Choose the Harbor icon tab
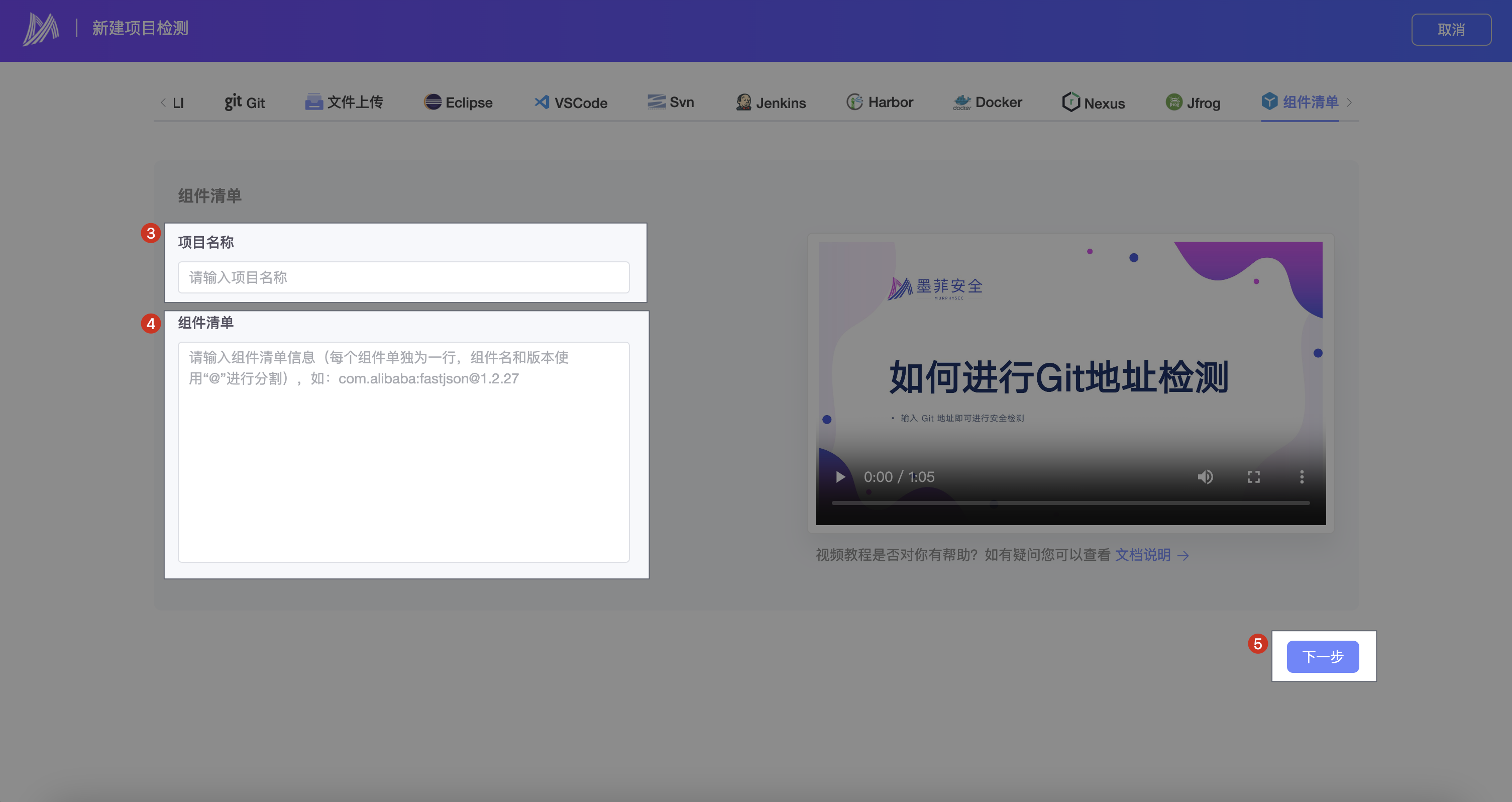1512x802 pixels. click(854, 102)
